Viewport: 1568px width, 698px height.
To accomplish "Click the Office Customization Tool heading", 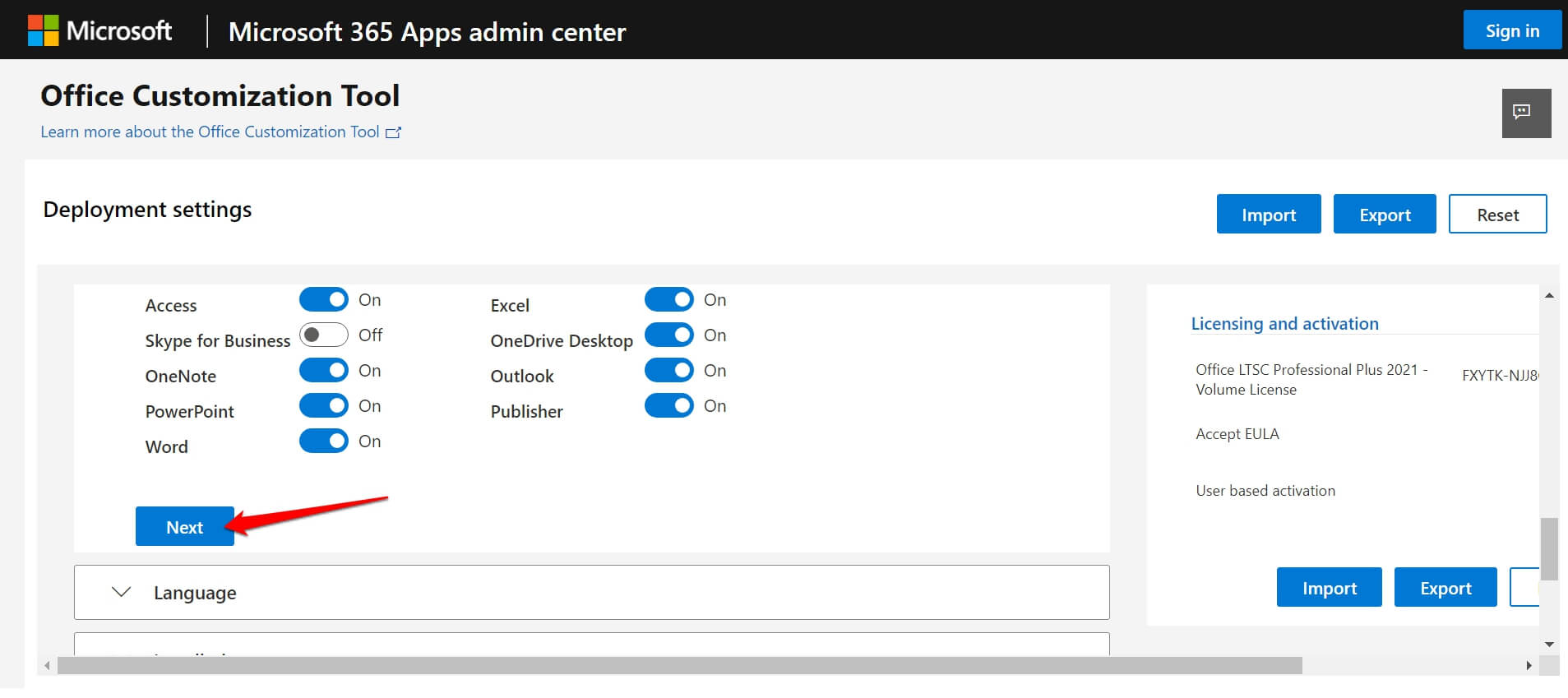I will (220, 95).
